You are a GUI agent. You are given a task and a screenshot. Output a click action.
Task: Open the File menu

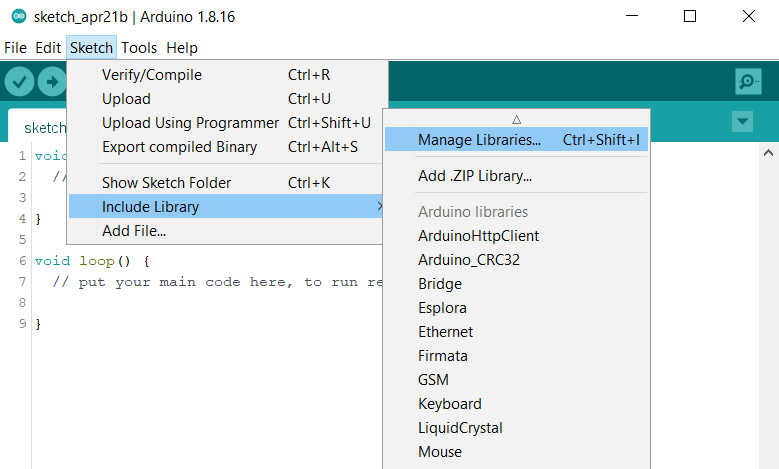15,48
